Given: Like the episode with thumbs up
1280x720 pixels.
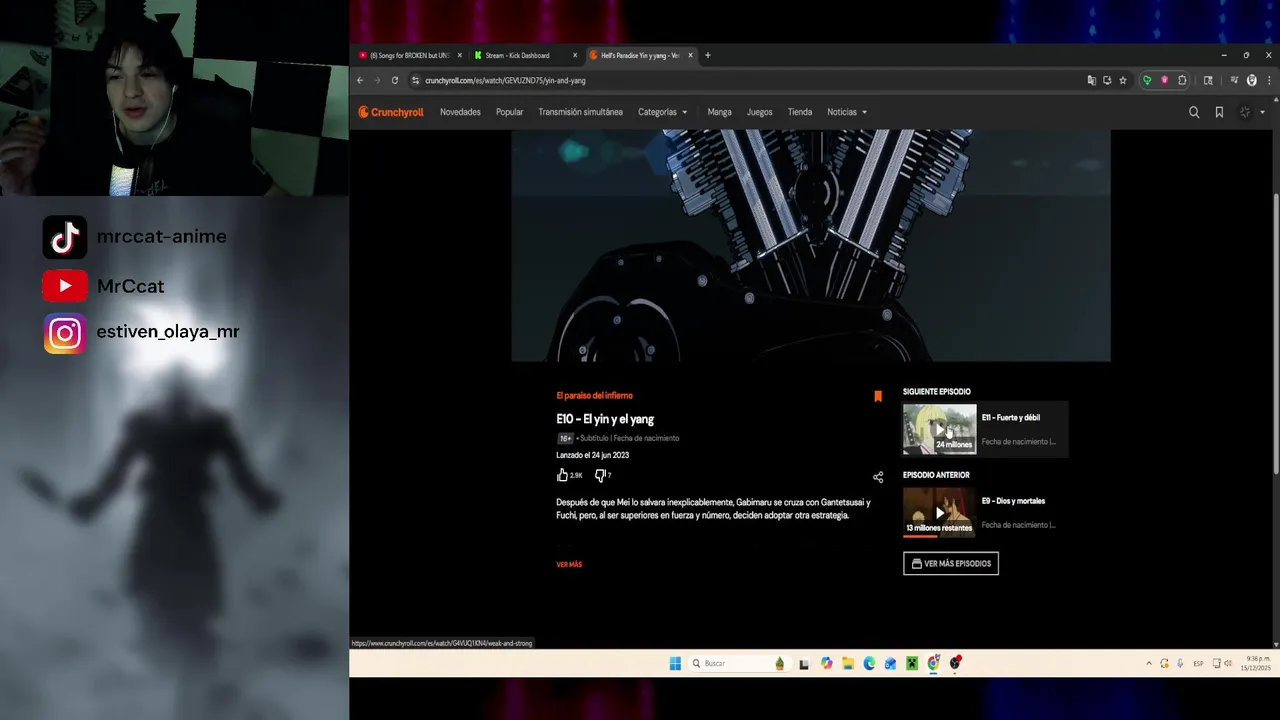Looking at the screenshot, I should [x=563, y=475].
